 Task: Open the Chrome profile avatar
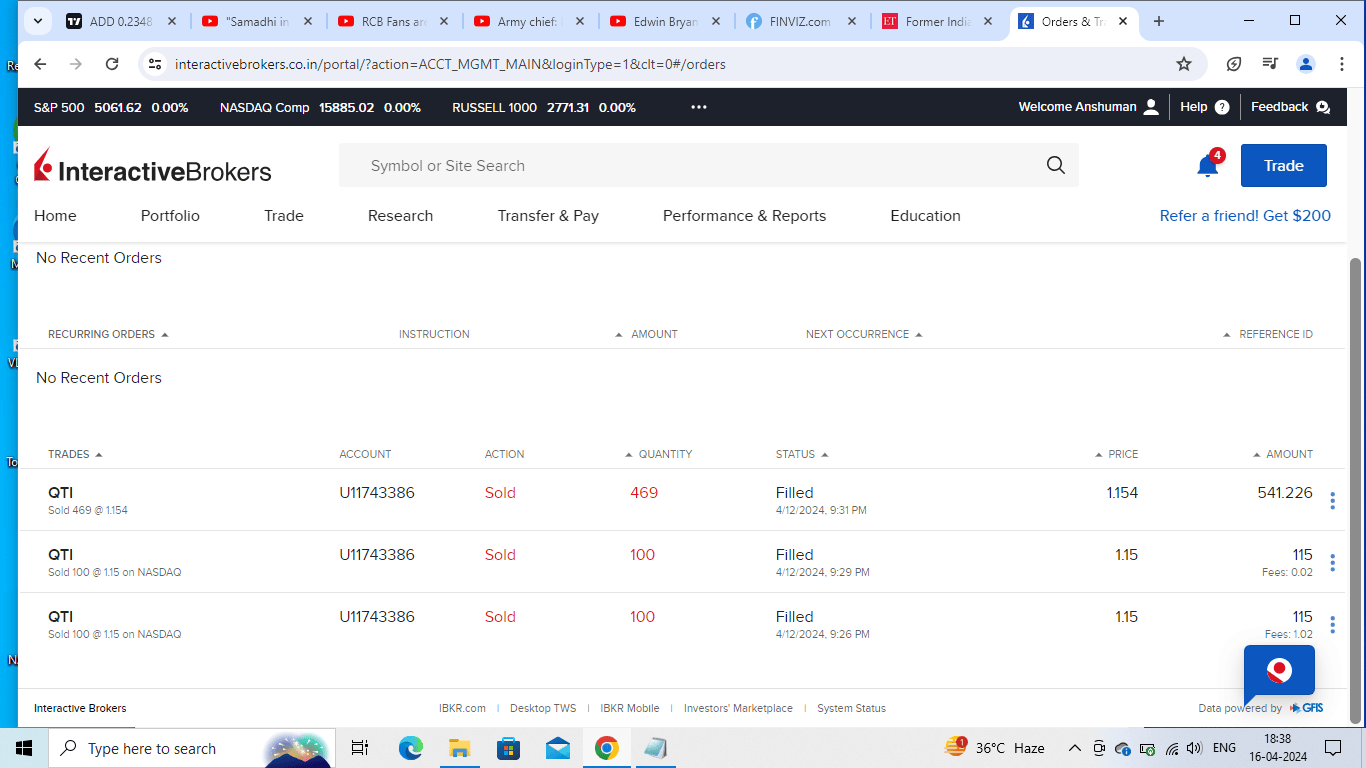[1306, 64]
